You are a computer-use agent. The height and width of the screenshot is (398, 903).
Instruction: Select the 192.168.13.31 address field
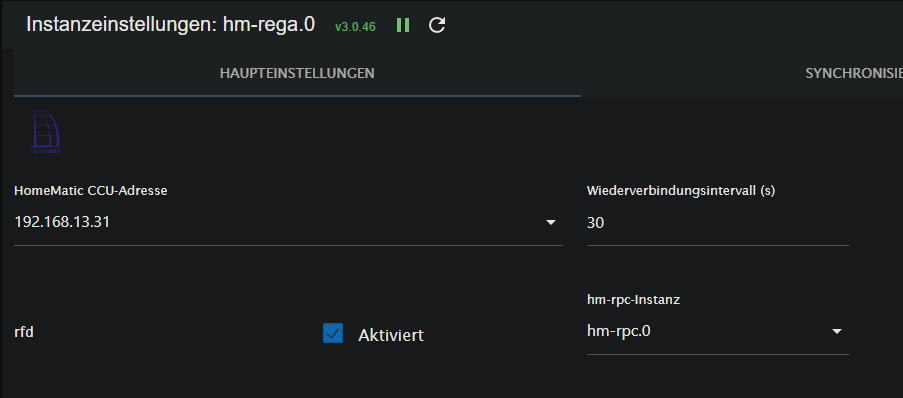288,222
